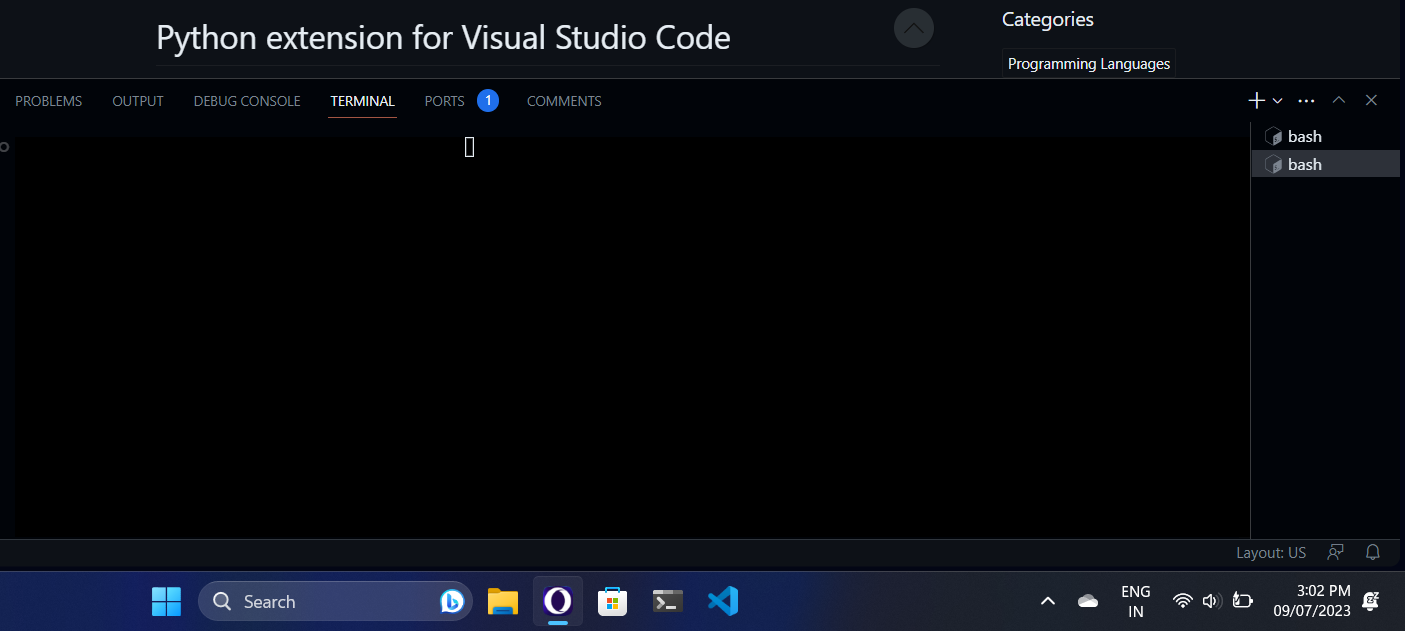
Task: Open a new terminal with the plus icon
Action: 1255,100
